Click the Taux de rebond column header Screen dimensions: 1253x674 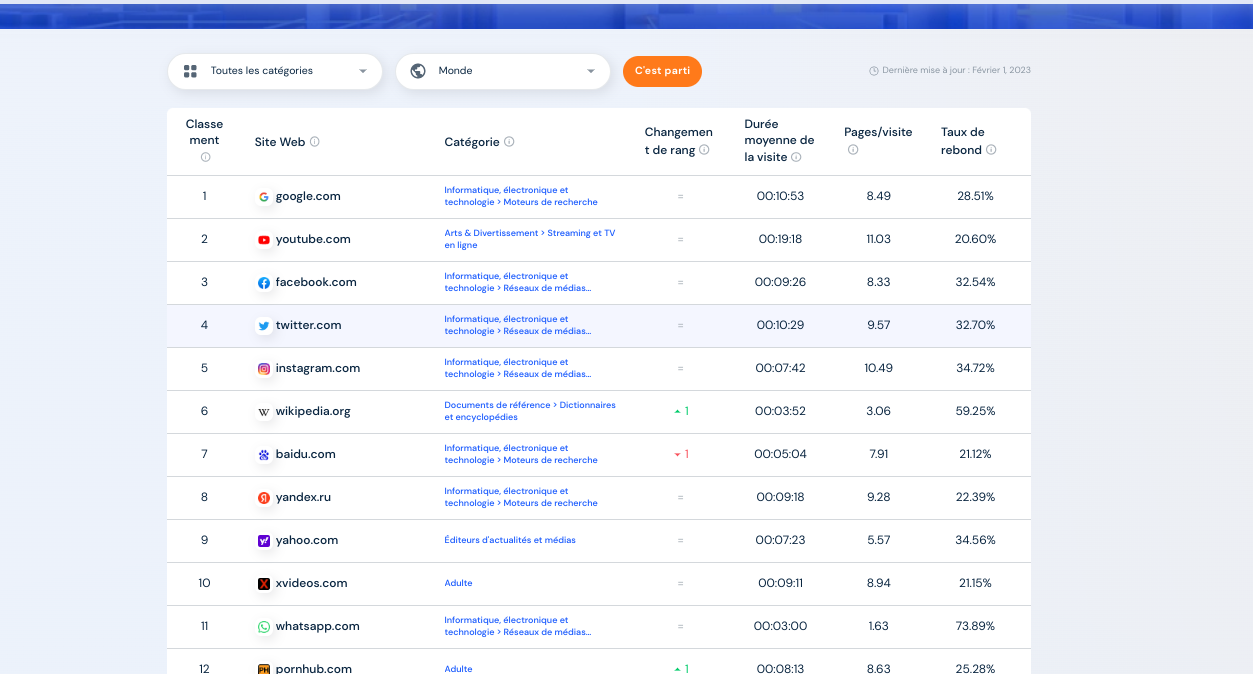pos(963,141)
